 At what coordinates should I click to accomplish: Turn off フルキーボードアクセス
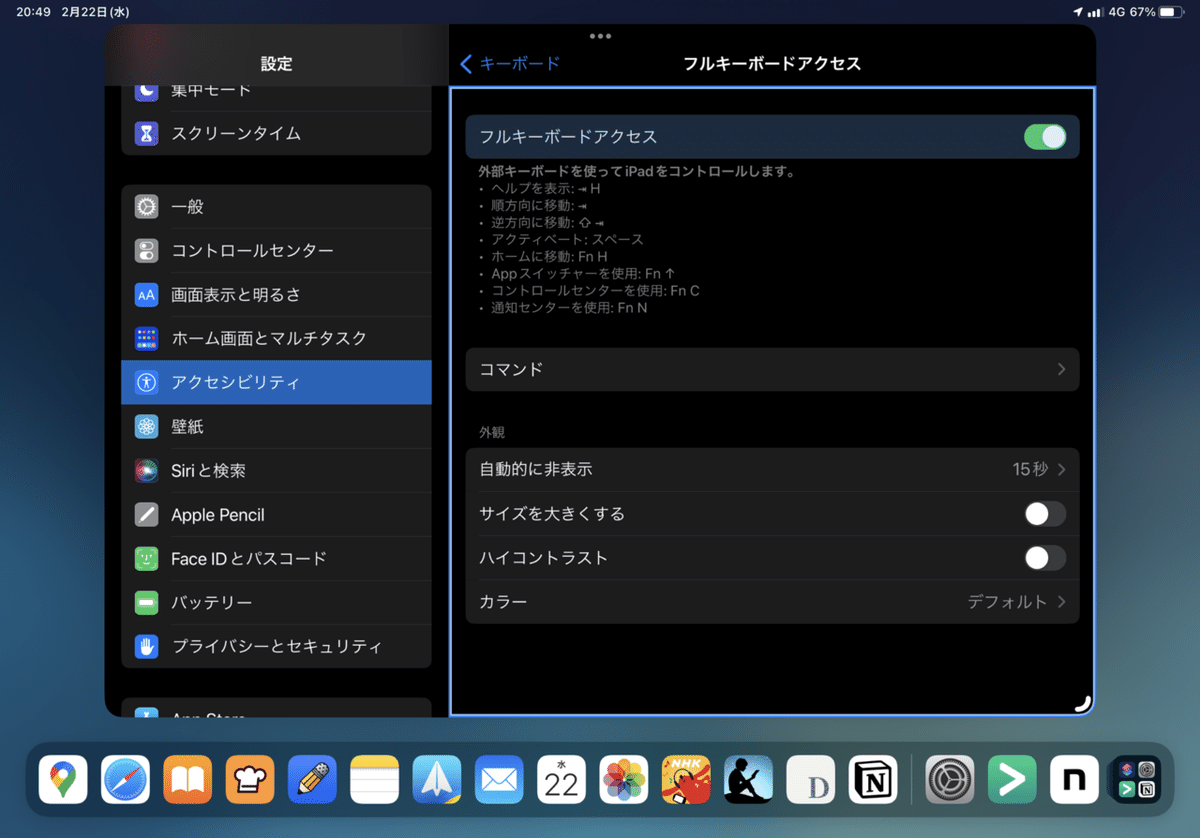click(x=1045, y=136)
